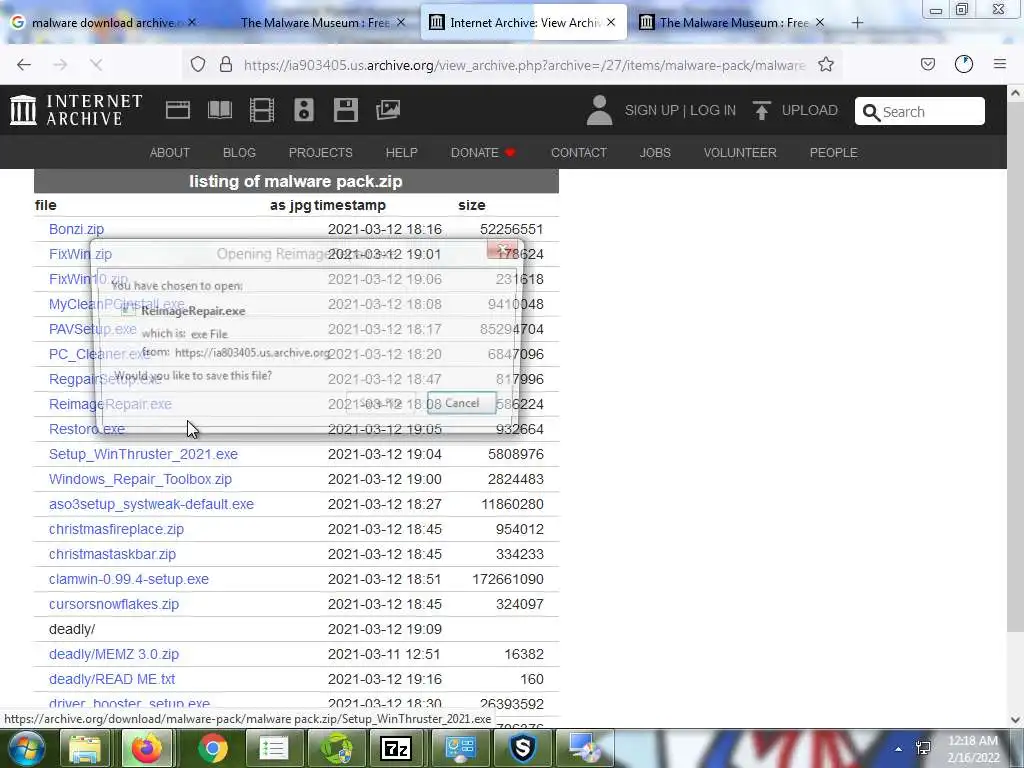Image resolution: width=1024 pixels, height=768 pixels.
Task: Download christmastaskbar.zip link
Action: pos(112,554)
